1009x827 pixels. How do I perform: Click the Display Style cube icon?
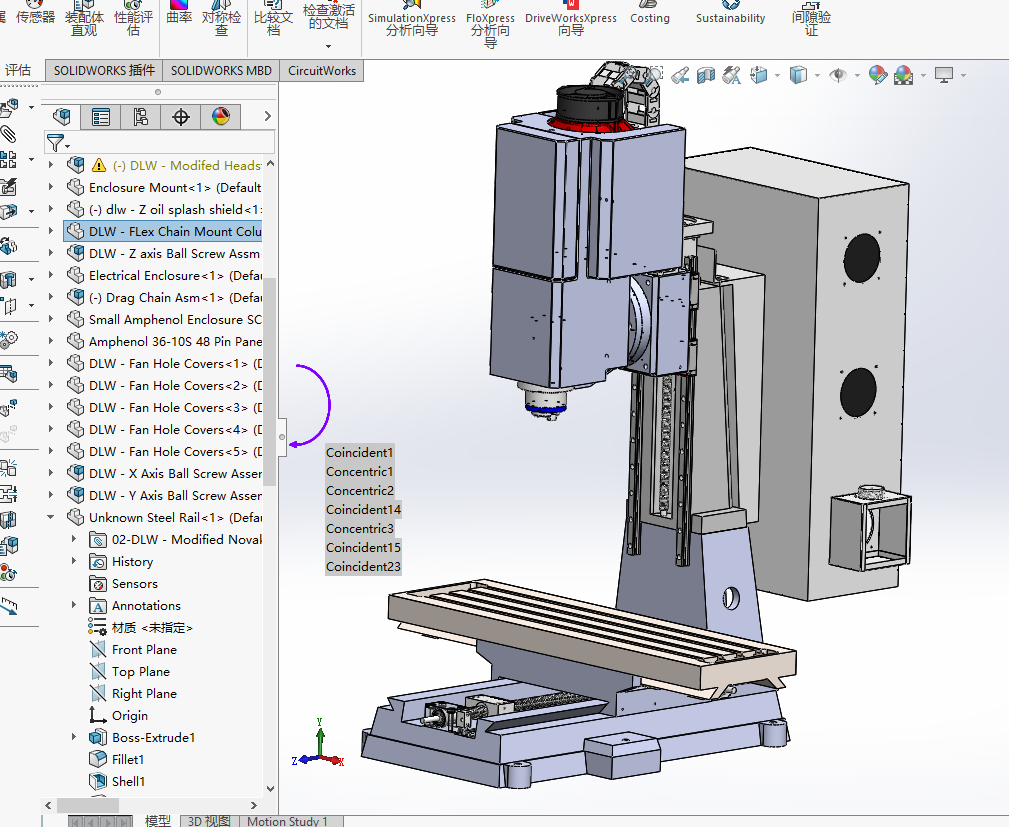[x=798, y=75]
